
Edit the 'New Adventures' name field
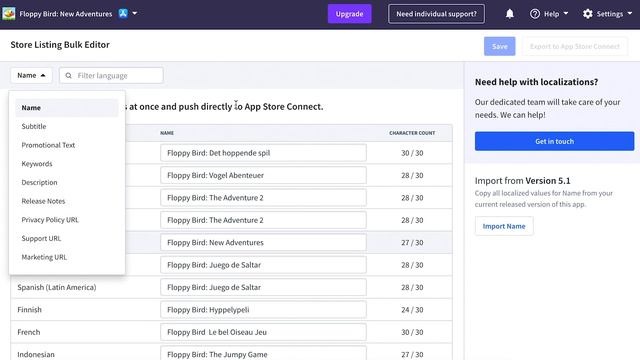click(x=263, y=242)
